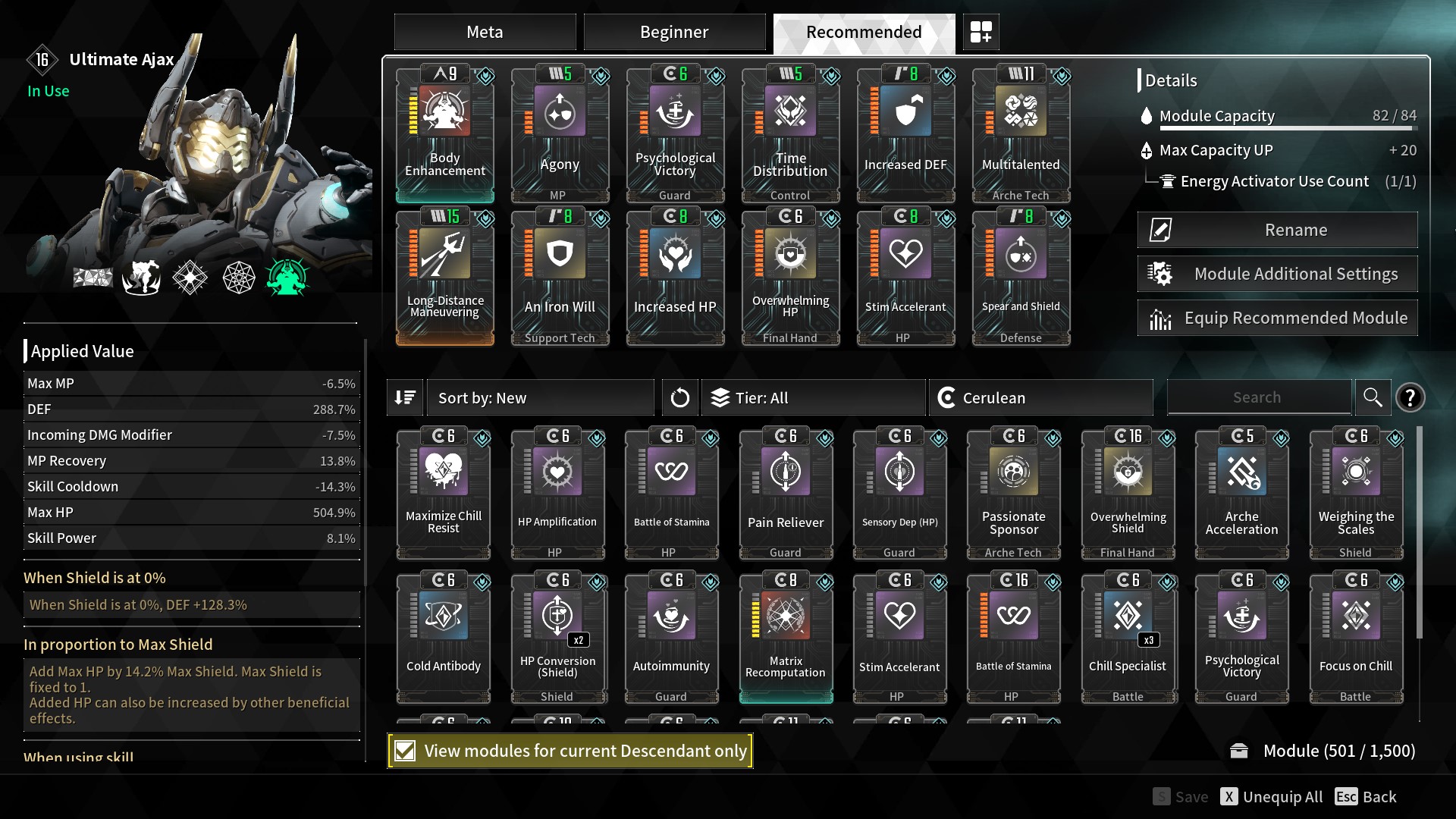Click the add preset slot icon
Image resolution: width=1456 pixels, height=819 pixels.
click(x=981, y=32)
